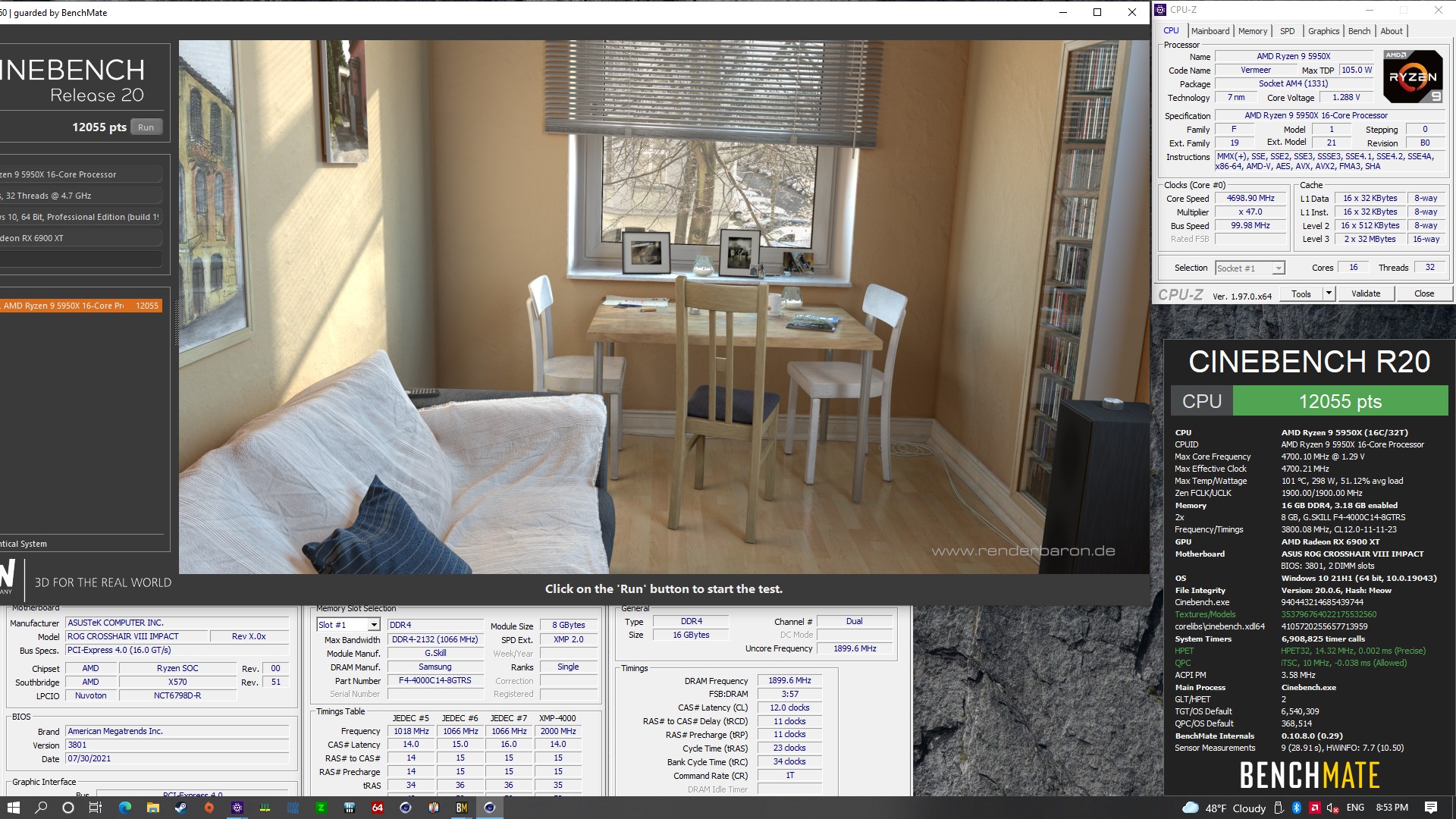The image size is (1456, 819).
Task: Open the SPD tab in CPU-Z
Action: point(1288,31)
